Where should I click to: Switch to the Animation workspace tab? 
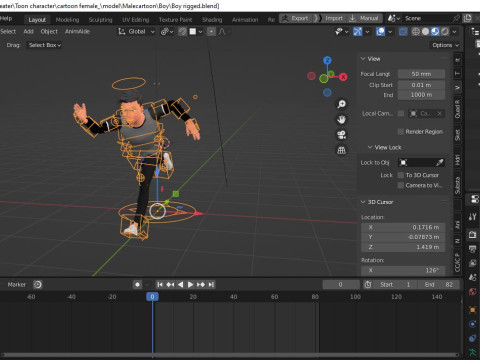coord(245,20)
